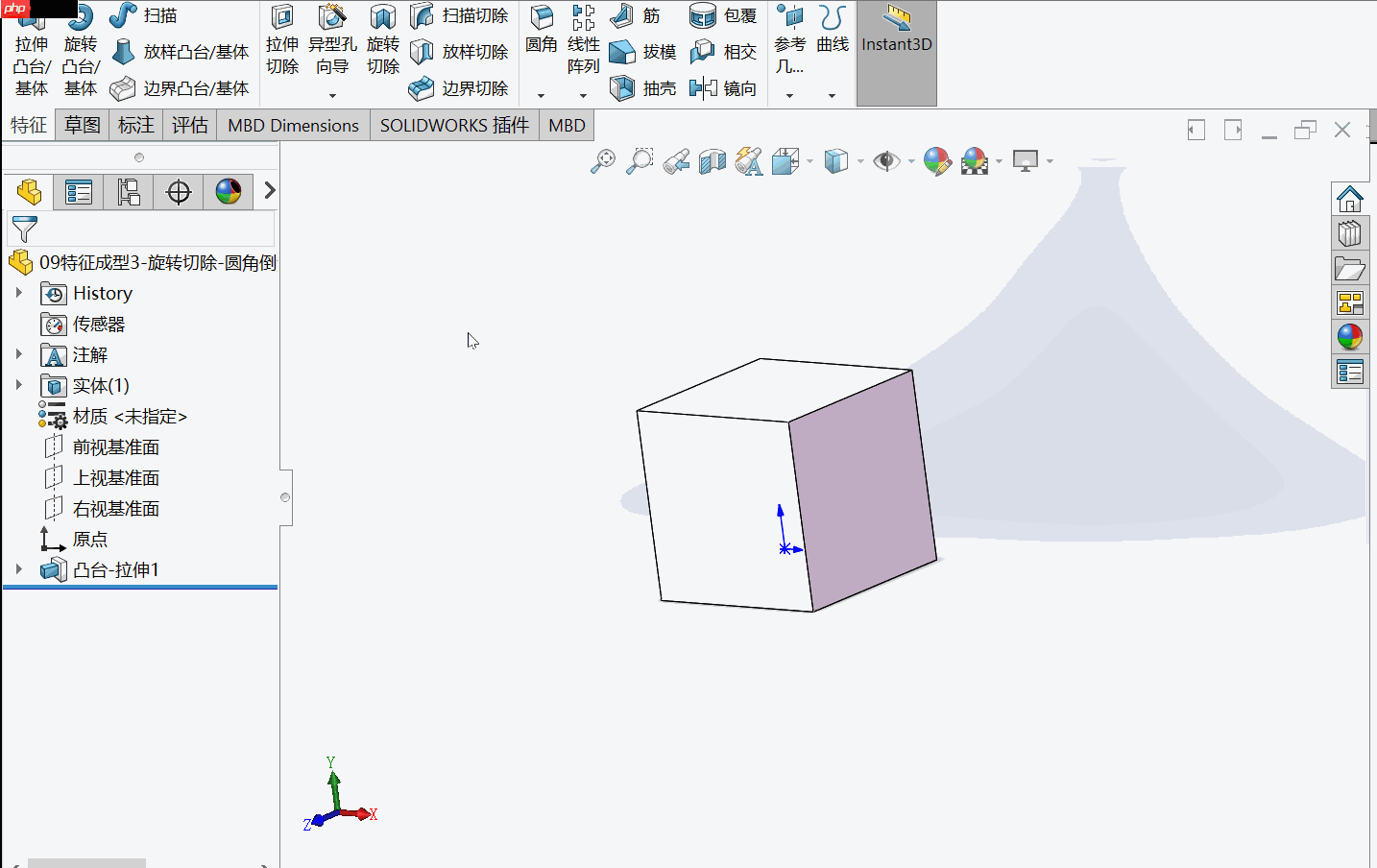
Task: Click the Zoom to Fit icon
Action: [x=602, y=160]
